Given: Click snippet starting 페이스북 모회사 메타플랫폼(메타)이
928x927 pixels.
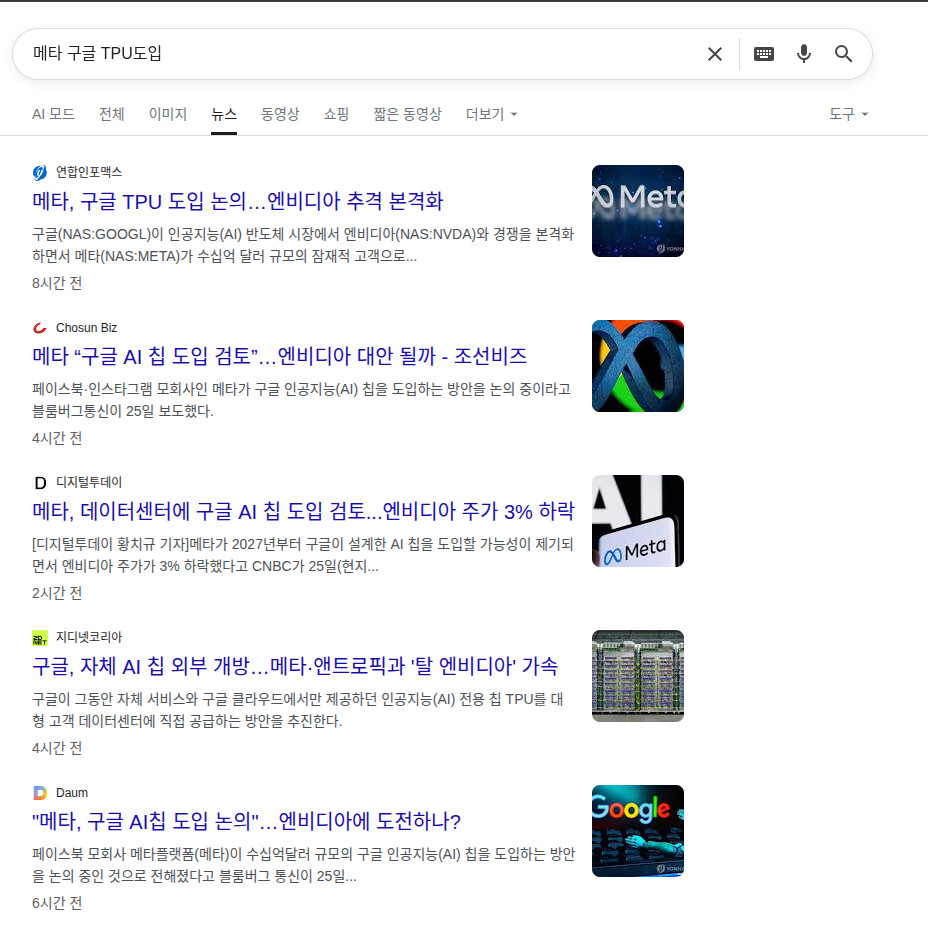Looking at the screenshot, I should click(x=304, y=865).
